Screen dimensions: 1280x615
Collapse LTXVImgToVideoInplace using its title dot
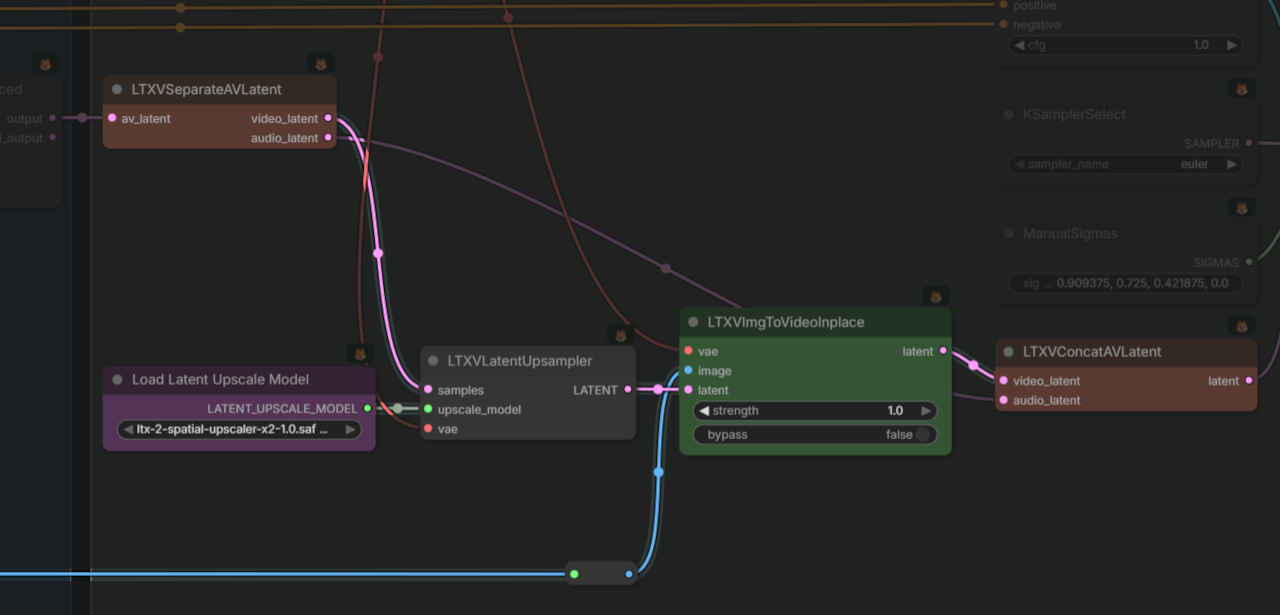(x=693, y=322)
